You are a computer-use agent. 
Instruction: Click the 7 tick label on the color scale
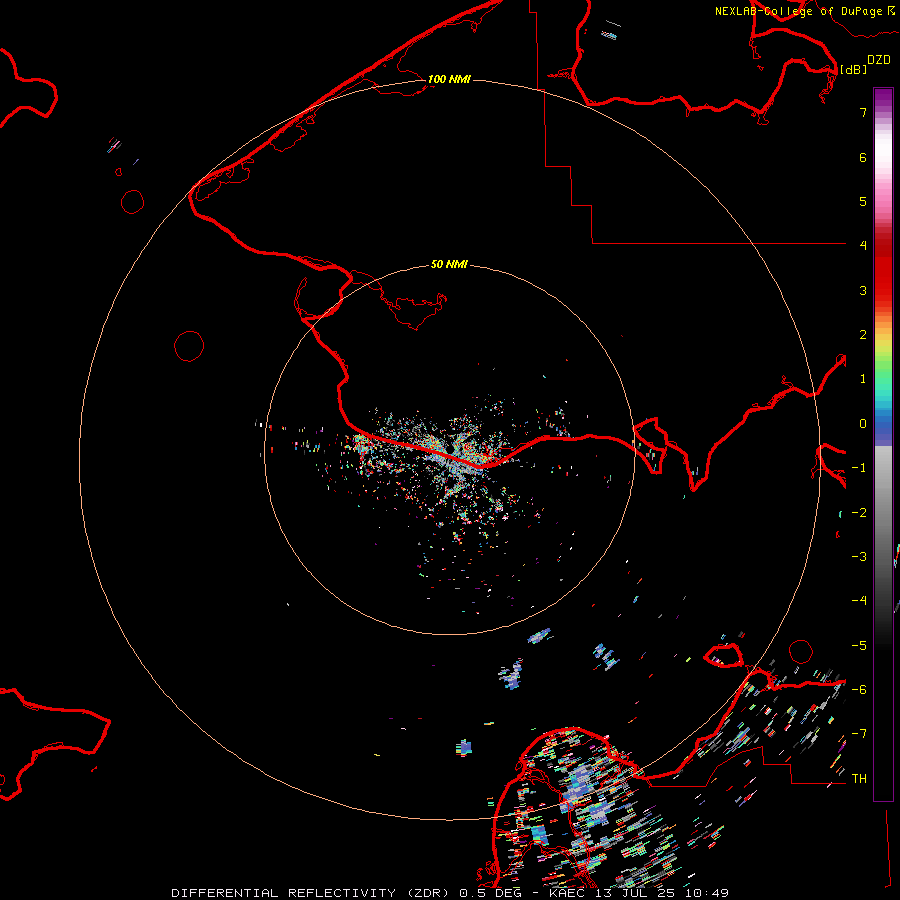pos(863,112)
